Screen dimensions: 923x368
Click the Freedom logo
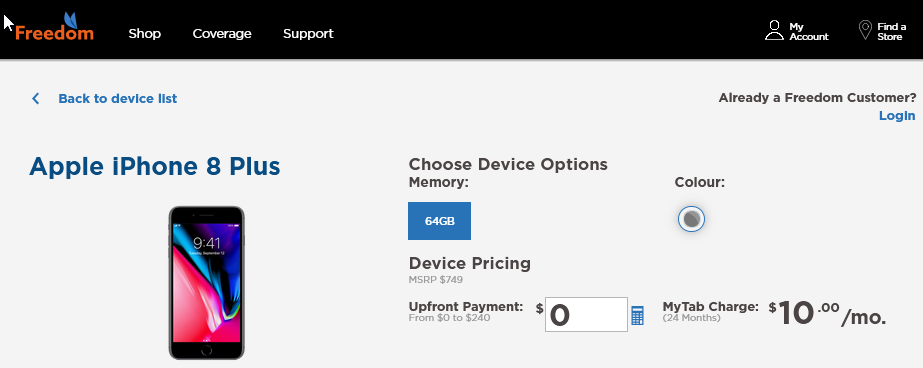(54, 27)
